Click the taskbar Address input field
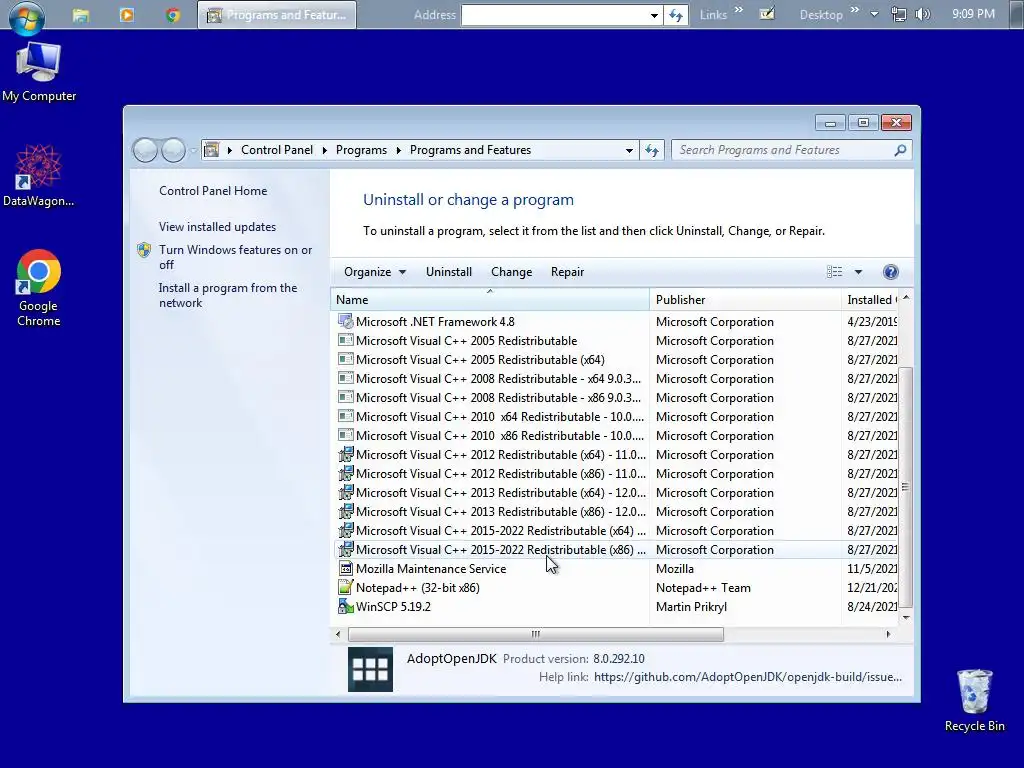 tap(554, 15)
